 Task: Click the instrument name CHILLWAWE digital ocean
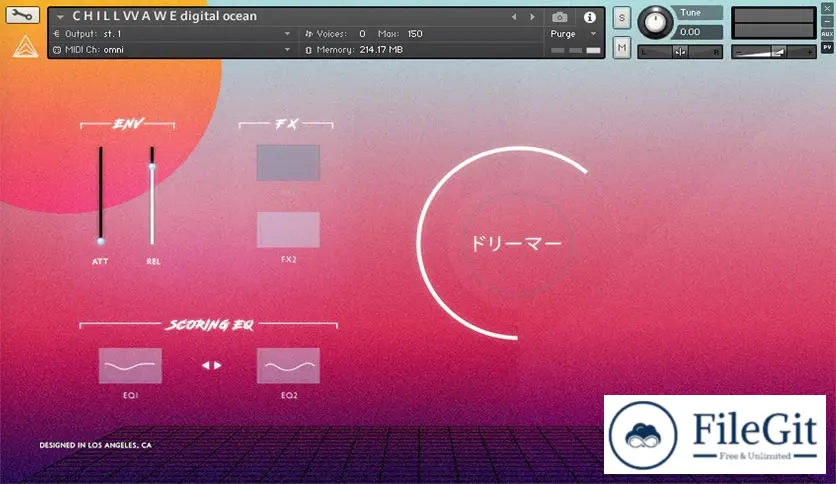click(x=165, y=17)
